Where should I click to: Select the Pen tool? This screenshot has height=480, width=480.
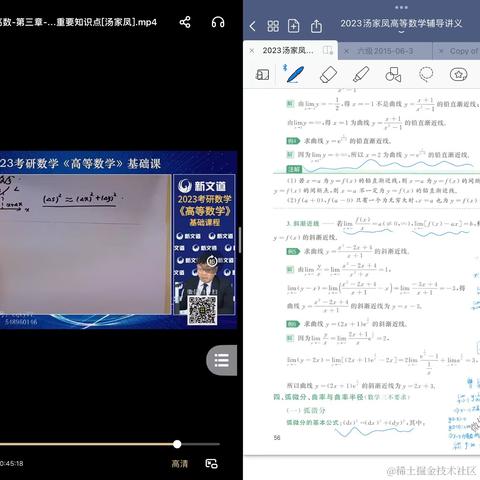[295, 74]
